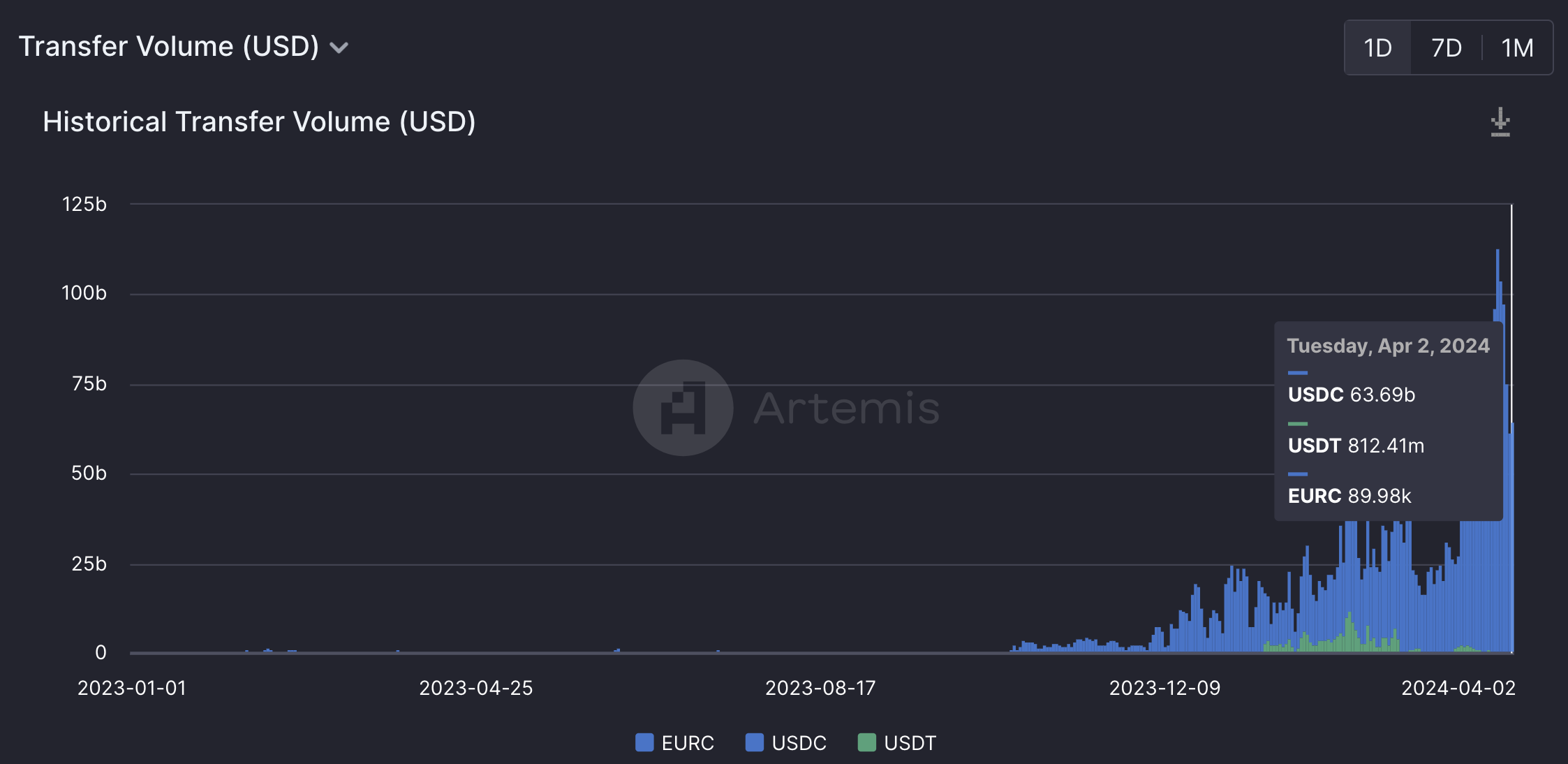Click the tooltip date Tuesday, Apr 2, 2024
This screenshot has width=1568, height=764.
(1388, 346)
